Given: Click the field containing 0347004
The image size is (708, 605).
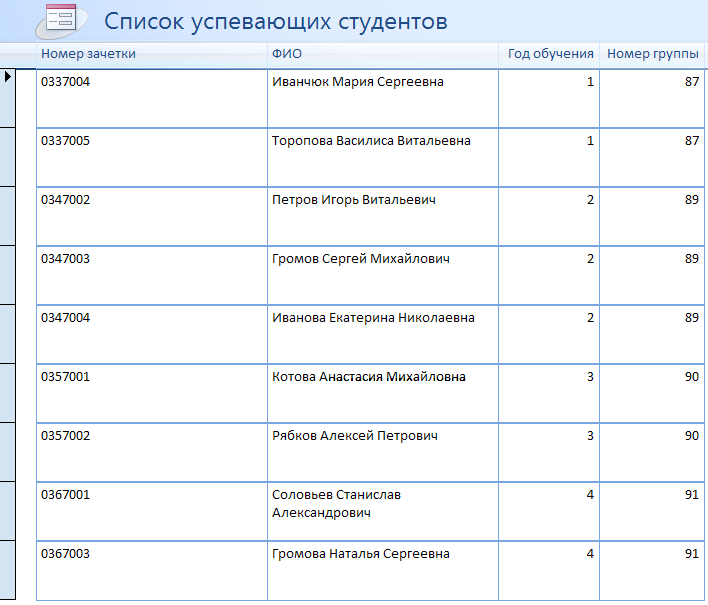Looking at the screenshot, I should pyautogui.click(x=152, y=335).
